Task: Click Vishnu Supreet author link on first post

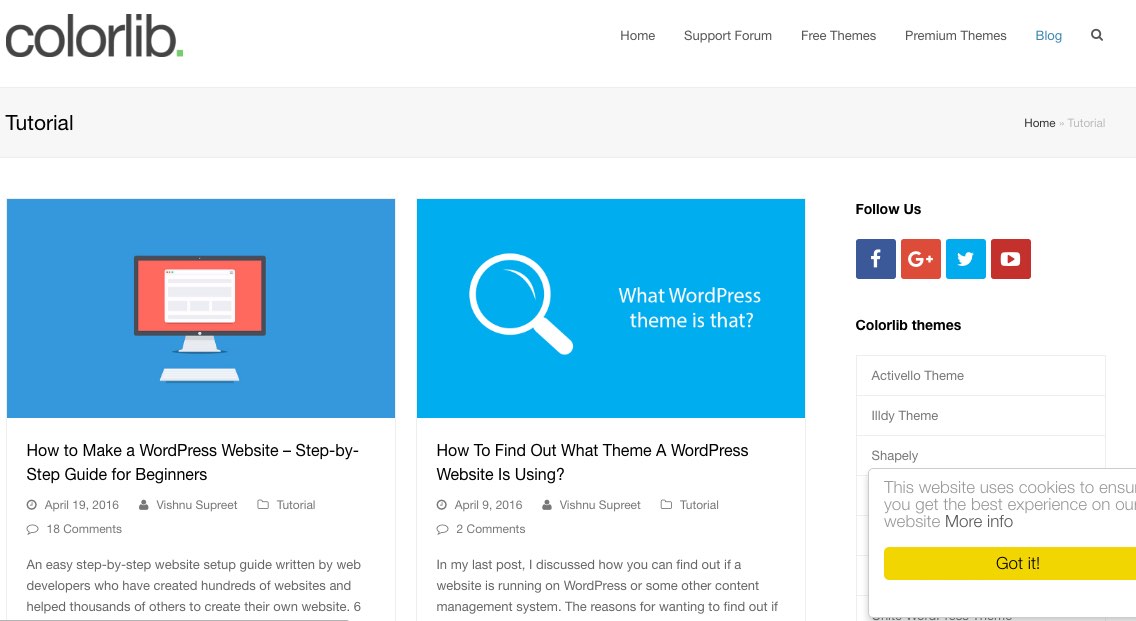Action: (197, 505)
